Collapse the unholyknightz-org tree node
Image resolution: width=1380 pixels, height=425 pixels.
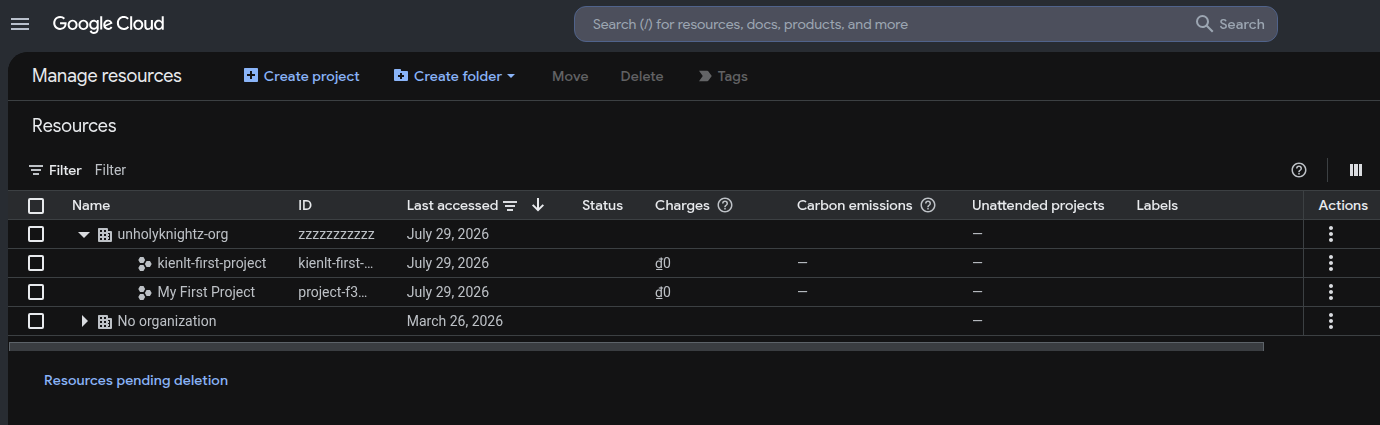(x=85, y=235)
